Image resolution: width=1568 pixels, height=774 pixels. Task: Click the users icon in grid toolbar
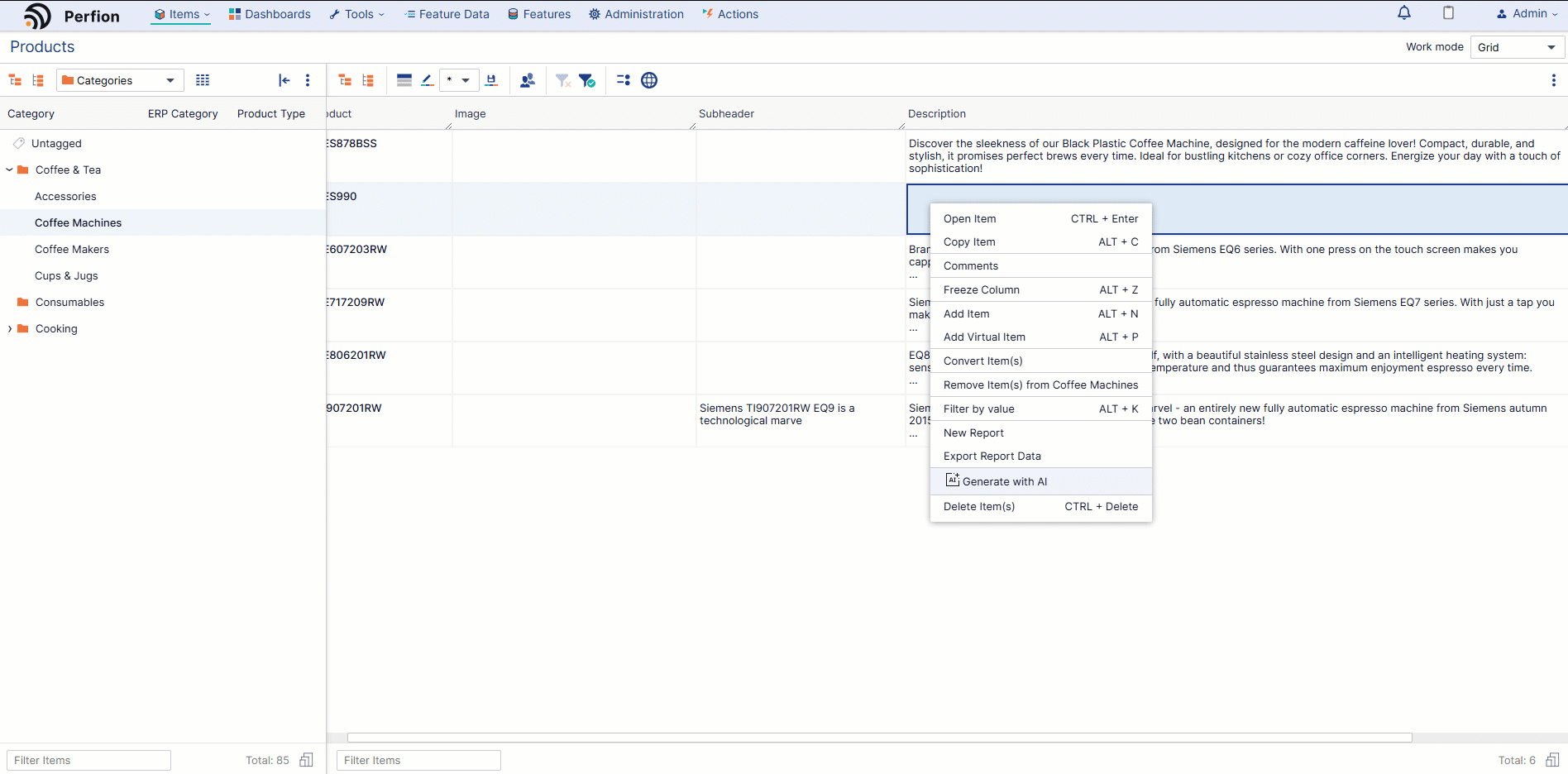pyautogui.click(x=528, y=80)
